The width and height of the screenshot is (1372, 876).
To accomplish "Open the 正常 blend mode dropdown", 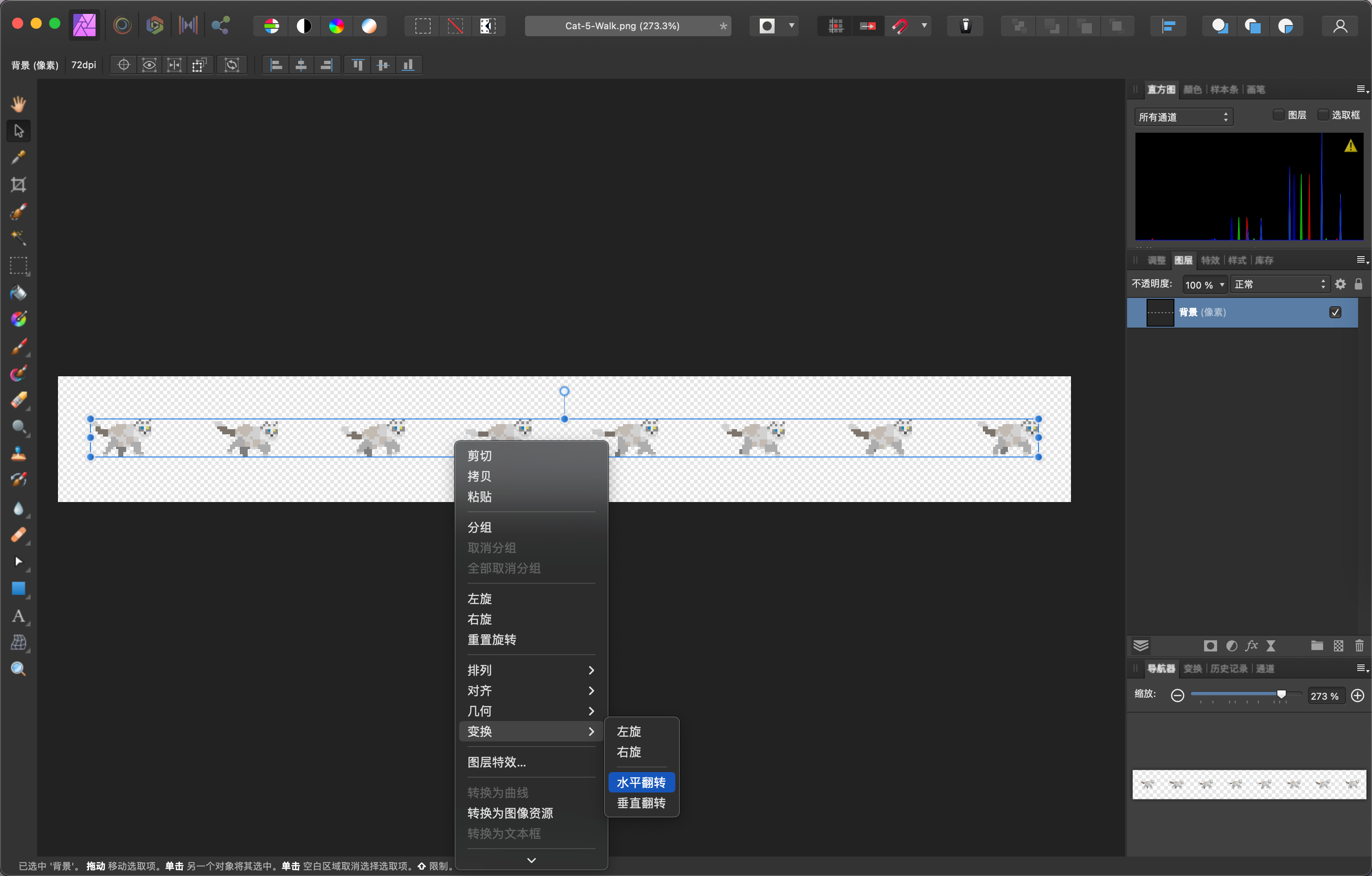I will (x=1279, y=284).
